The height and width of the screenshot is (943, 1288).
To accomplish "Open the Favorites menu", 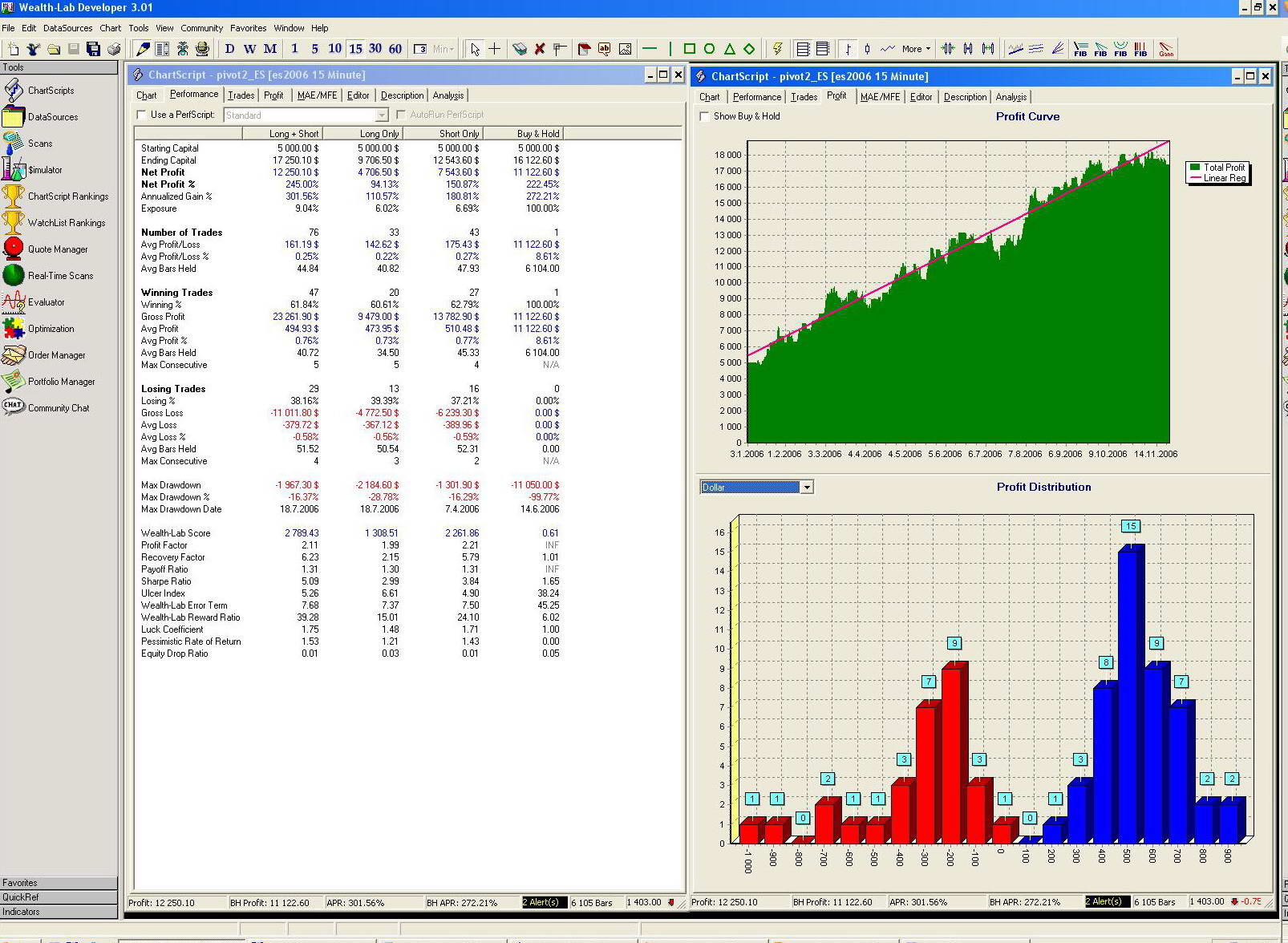I will [x=249, y=28].
